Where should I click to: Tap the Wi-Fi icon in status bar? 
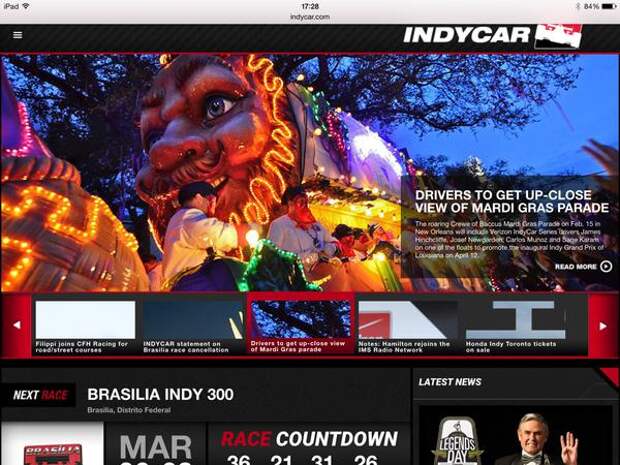[26, 6]
